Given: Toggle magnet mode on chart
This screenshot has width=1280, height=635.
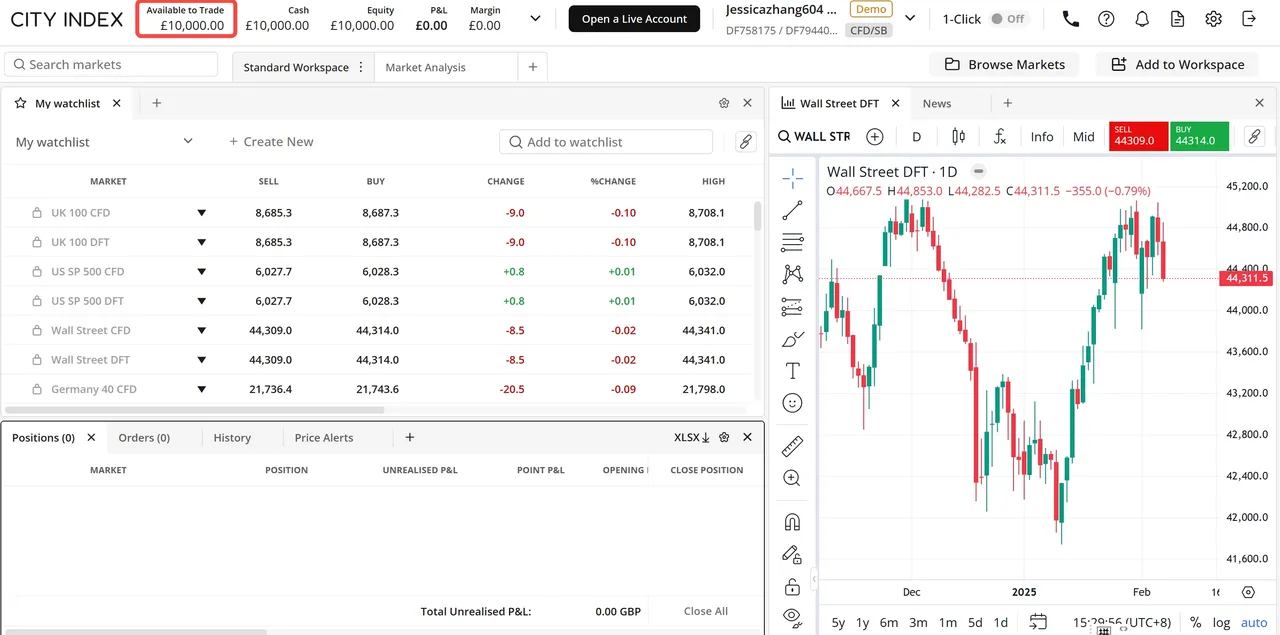Looking at the screenshot, I should click(x=792, y=522).
